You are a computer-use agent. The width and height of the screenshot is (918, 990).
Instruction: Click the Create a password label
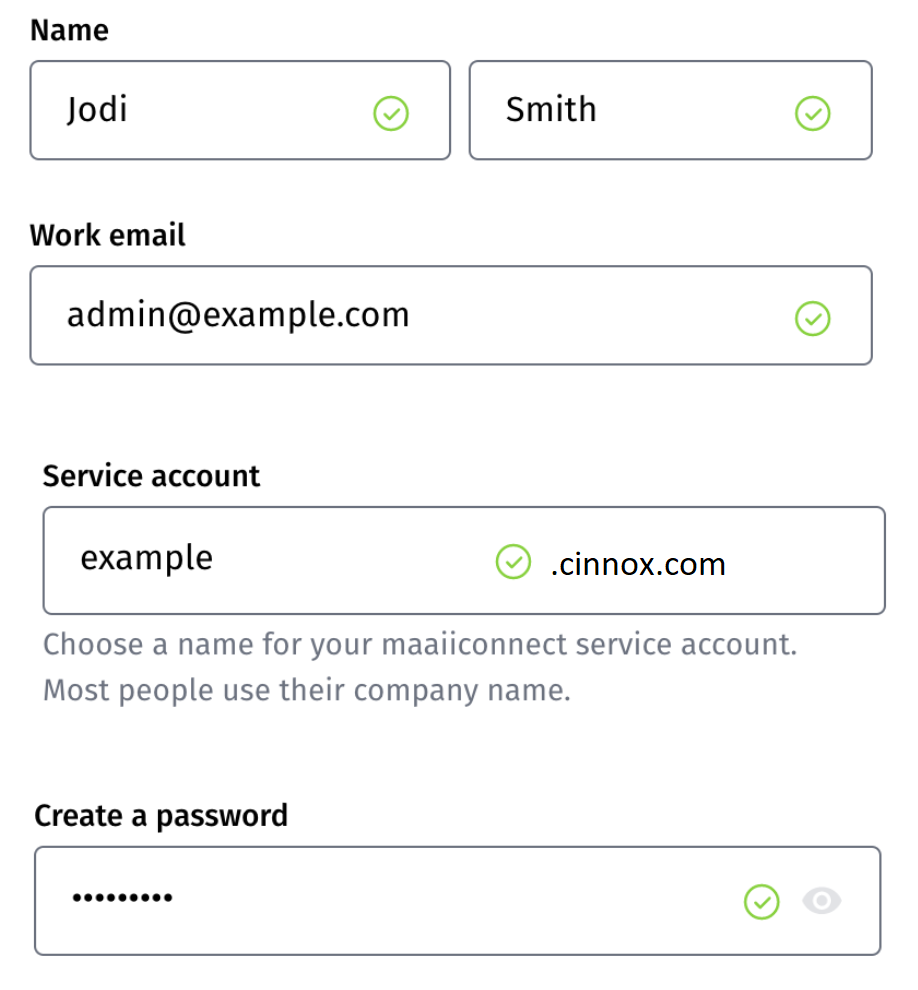161,816
